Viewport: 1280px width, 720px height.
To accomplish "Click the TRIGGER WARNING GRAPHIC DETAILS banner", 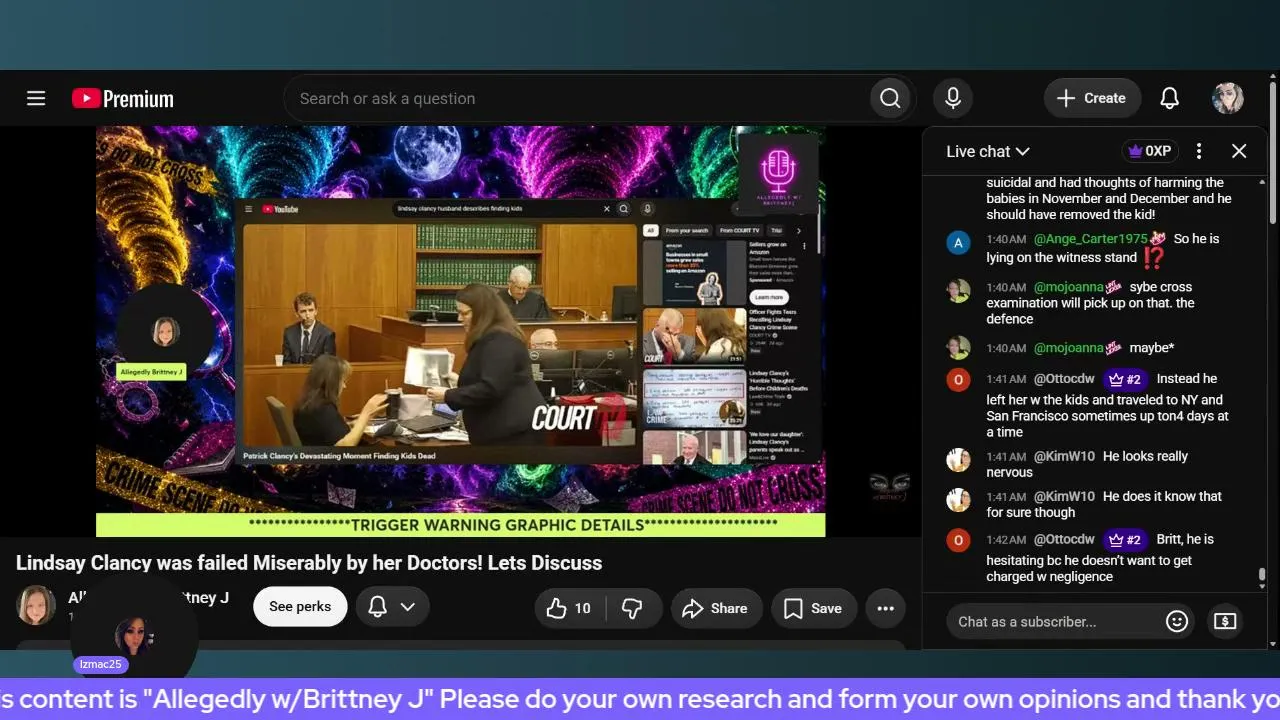I will pyautogui.click(x=461, y=525).
